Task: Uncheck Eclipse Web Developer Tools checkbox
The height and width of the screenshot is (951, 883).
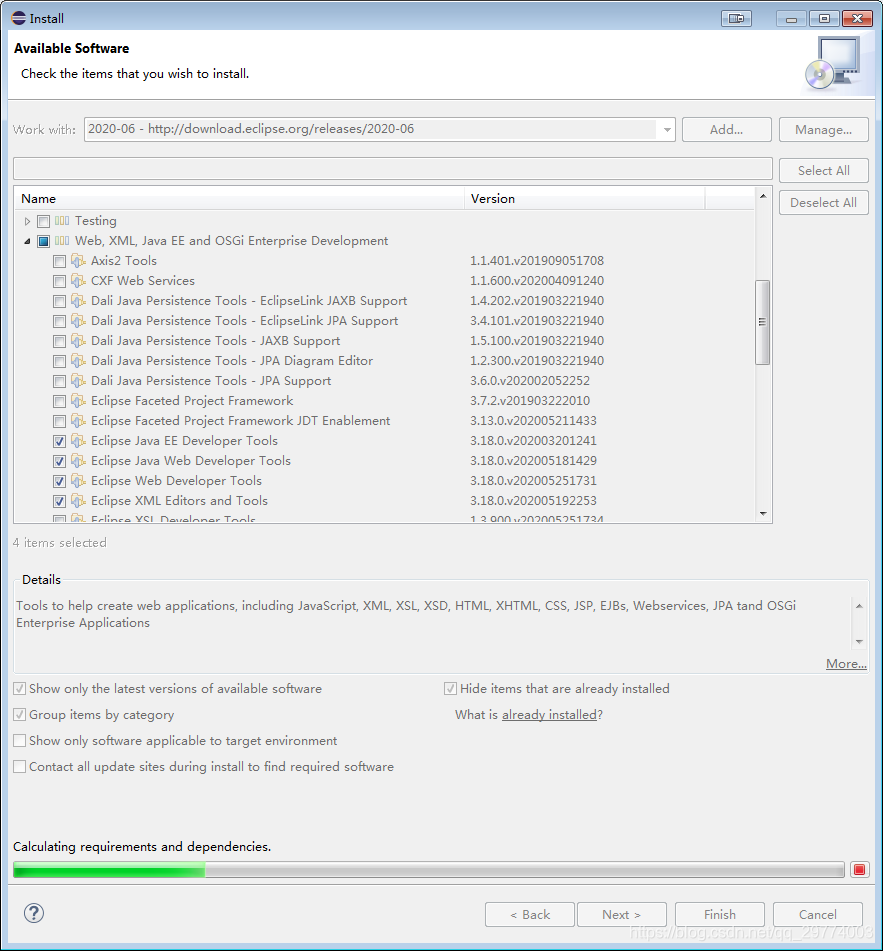Action: pos(59,482)
